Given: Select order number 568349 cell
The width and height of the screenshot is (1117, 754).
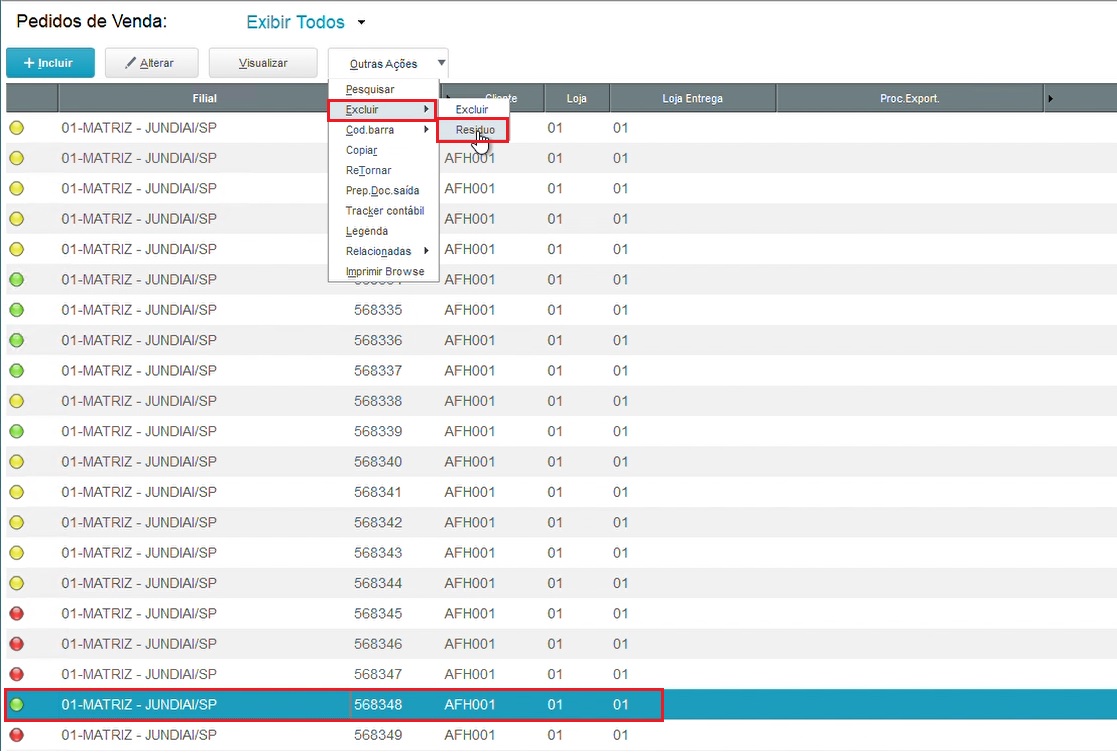Looking at the screenshot, I should 378,735.
